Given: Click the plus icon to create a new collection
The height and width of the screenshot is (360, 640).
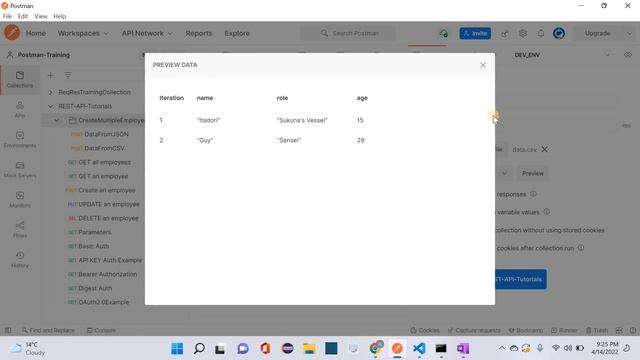Looking at the screenshot, I should 51,76.
